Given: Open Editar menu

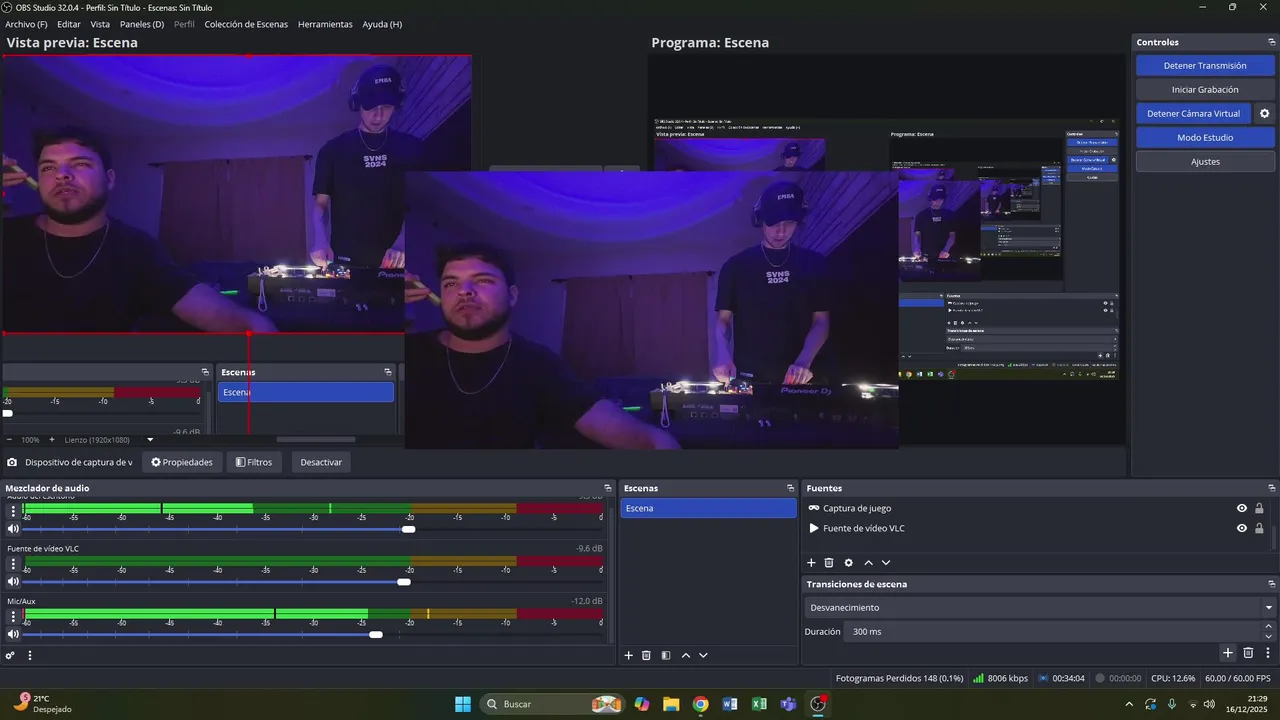Looking at the screenshot, I should 69,24.
